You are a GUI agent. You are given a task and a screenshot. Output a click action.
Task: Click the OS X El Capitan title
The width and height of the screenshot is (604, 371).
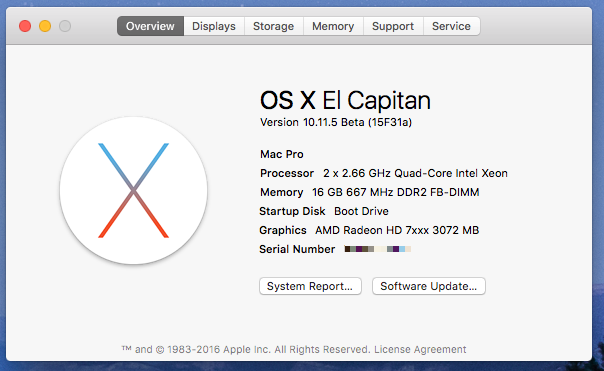345,100
